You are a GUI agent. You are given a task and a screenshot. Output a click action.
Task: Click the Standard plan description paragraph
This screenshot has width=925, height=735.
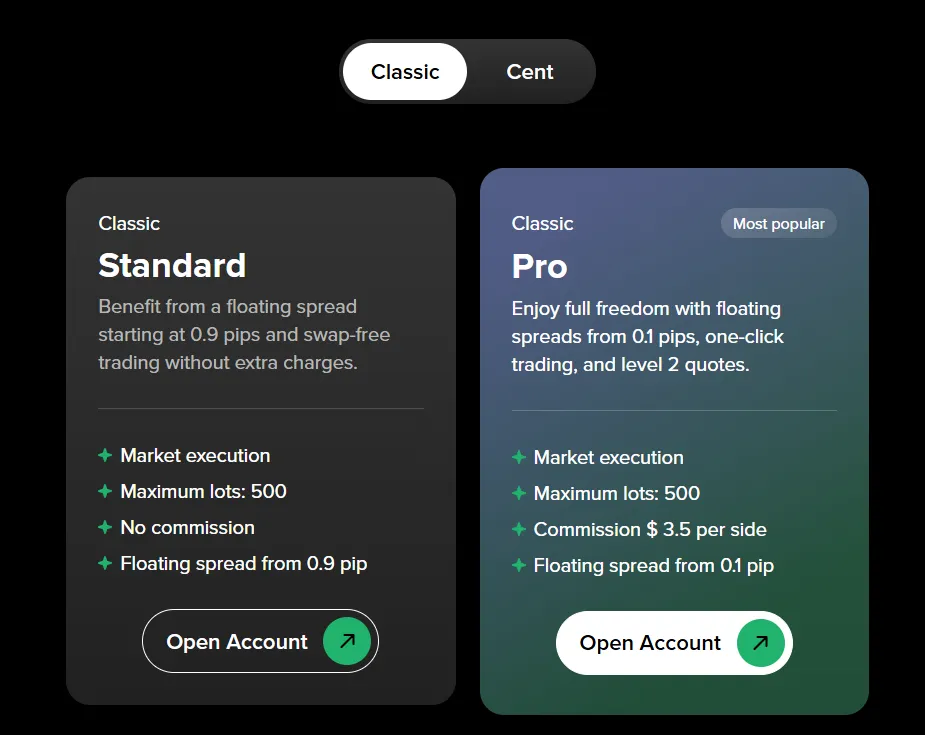(244, 334)
